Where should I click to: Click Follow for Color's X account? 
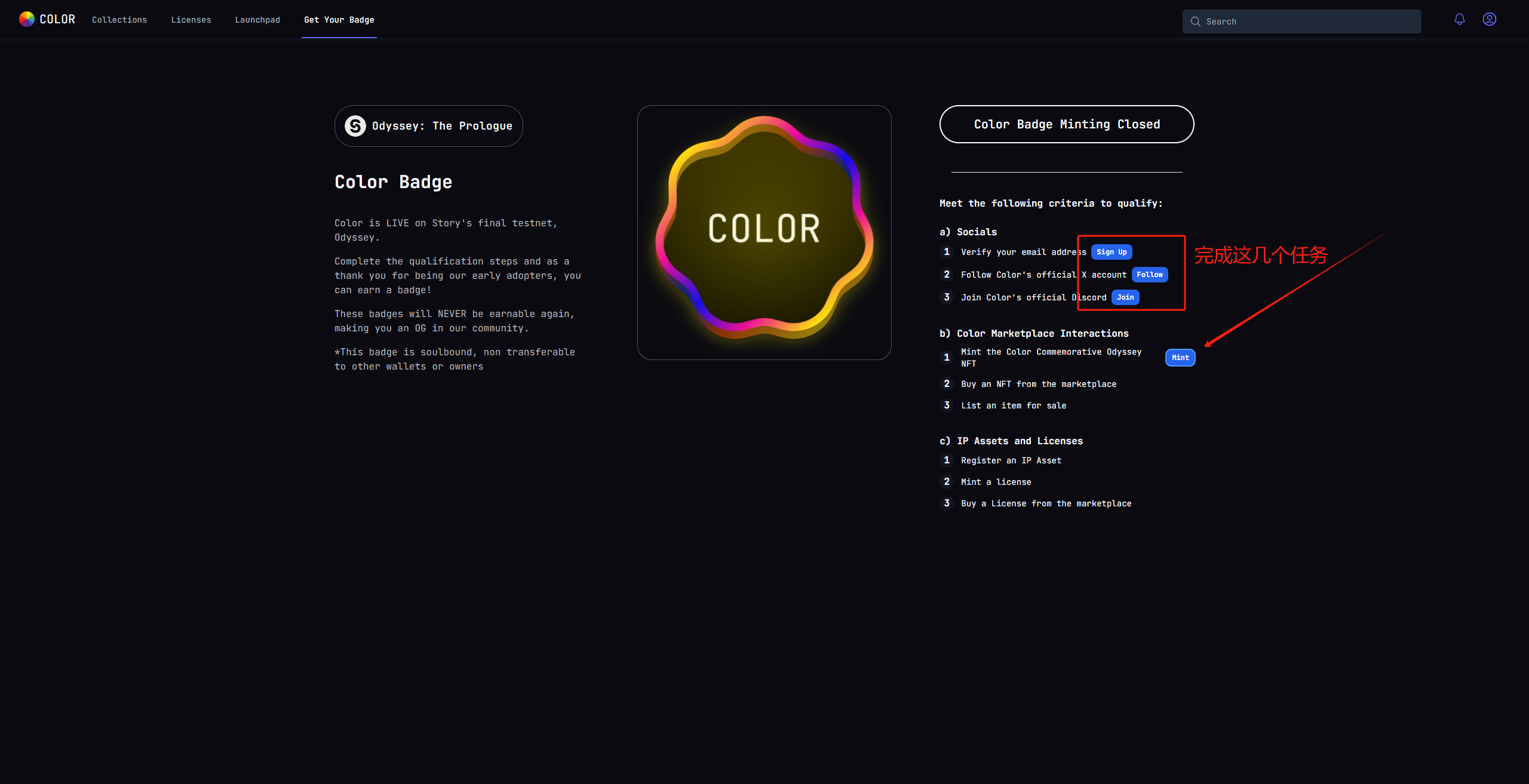click(1150, 275)
